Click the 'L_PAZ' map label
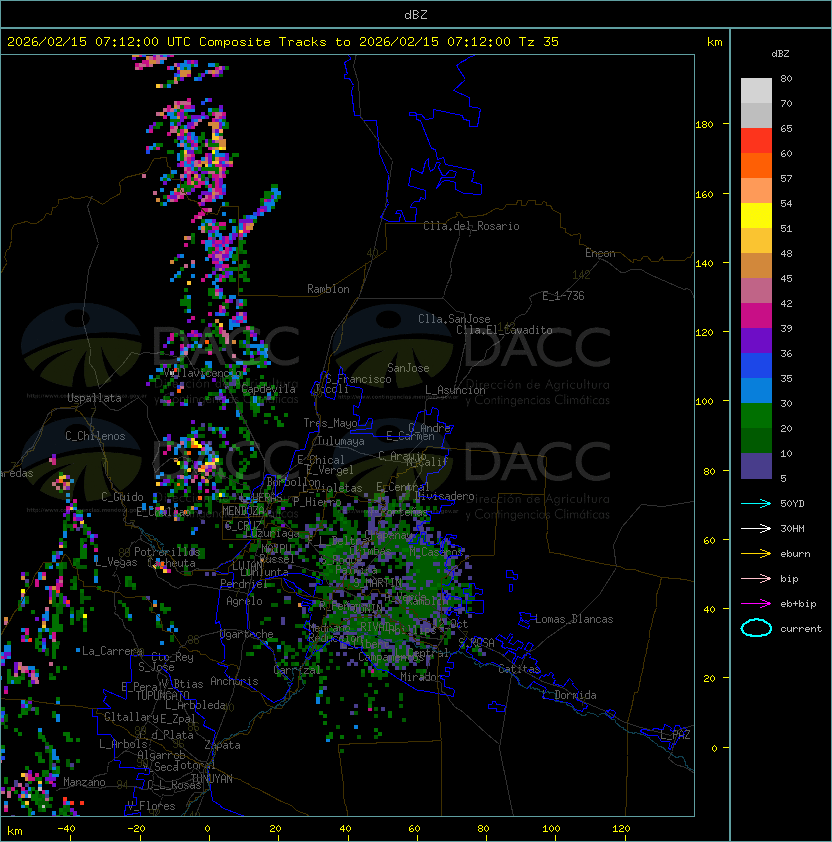This screenshot has width=832, height=842. [x=675, y=735]
